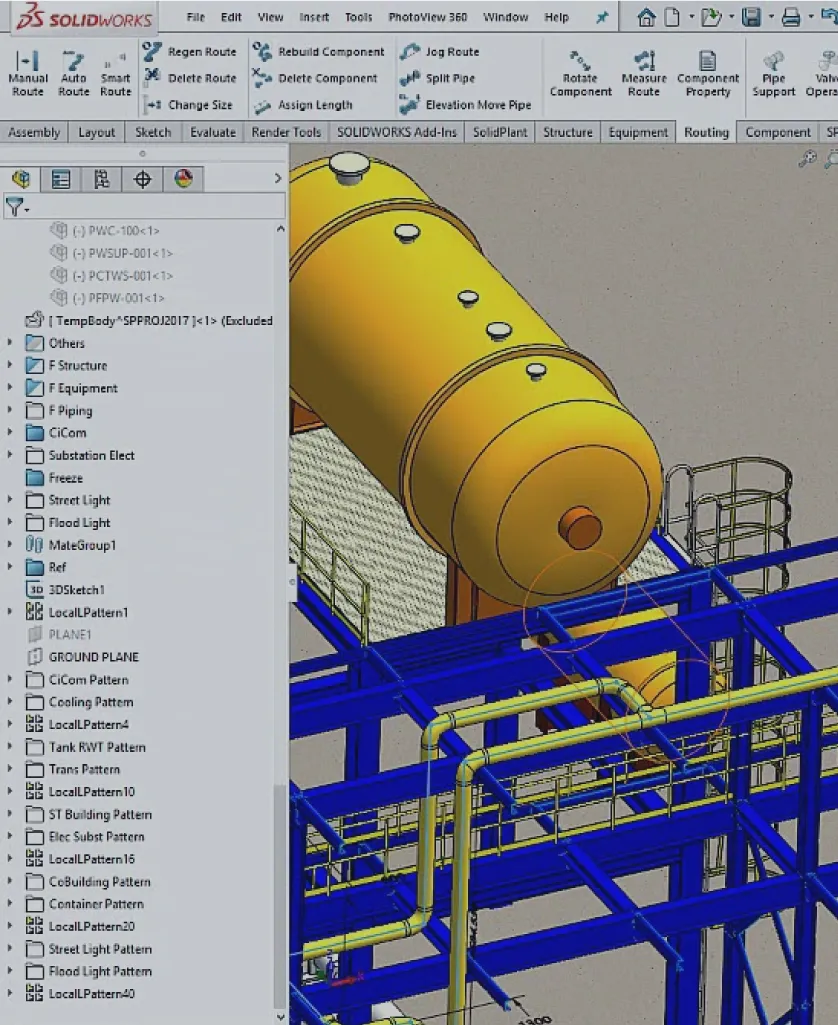Click Delete Route
The height and width of the screenshot is (1025, 838).
click(x=190, y=78)
